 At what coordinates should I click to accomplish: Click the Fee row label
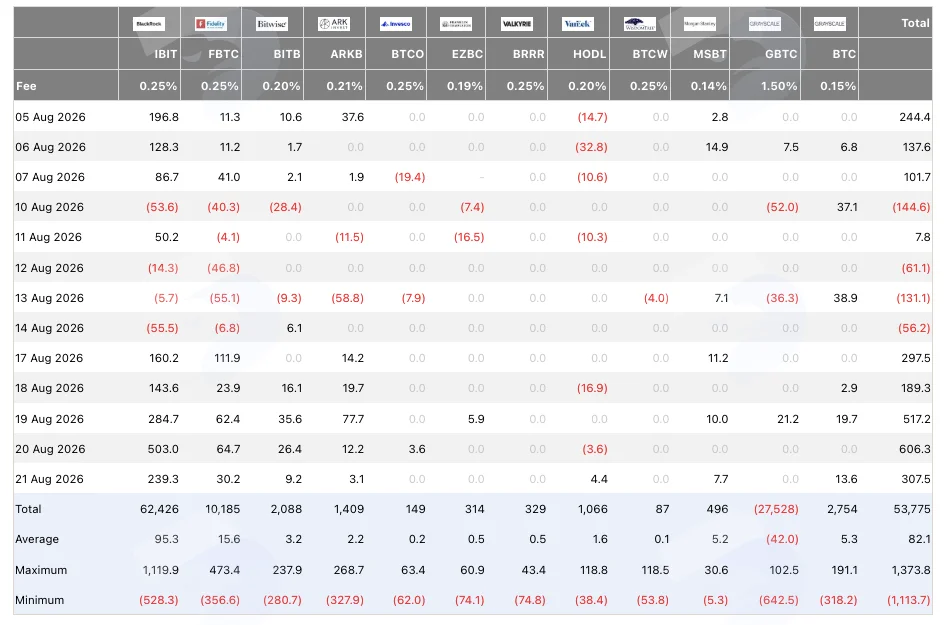26,86
